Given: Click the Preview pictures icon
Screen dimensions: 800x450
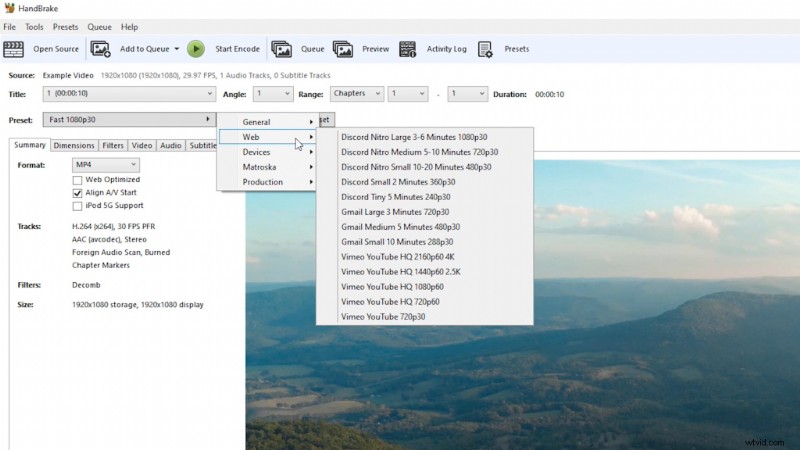Looking at the screenshot, I should [343, 49].
